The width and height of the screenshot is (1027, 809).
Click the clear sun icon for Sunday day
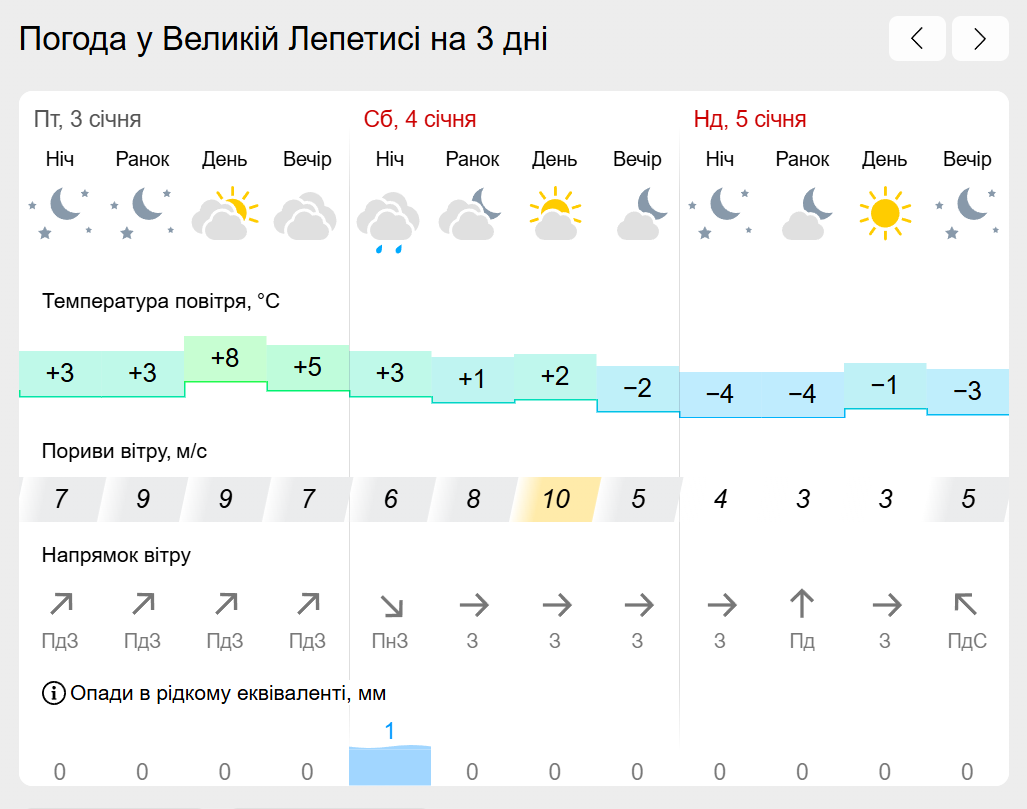click(x=885, y=213)
